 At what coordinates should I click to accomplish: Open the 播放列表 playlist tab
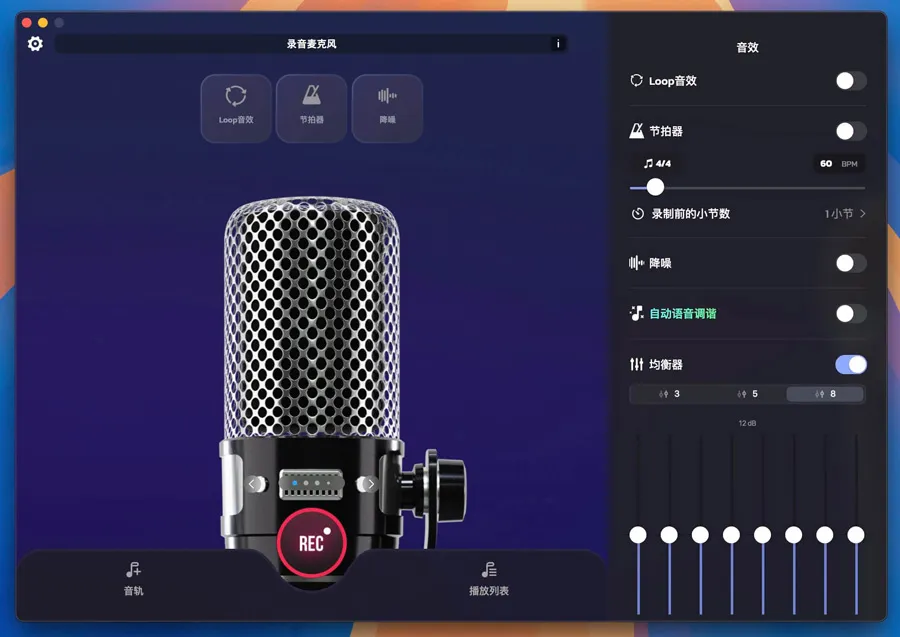tap(489, 579)
